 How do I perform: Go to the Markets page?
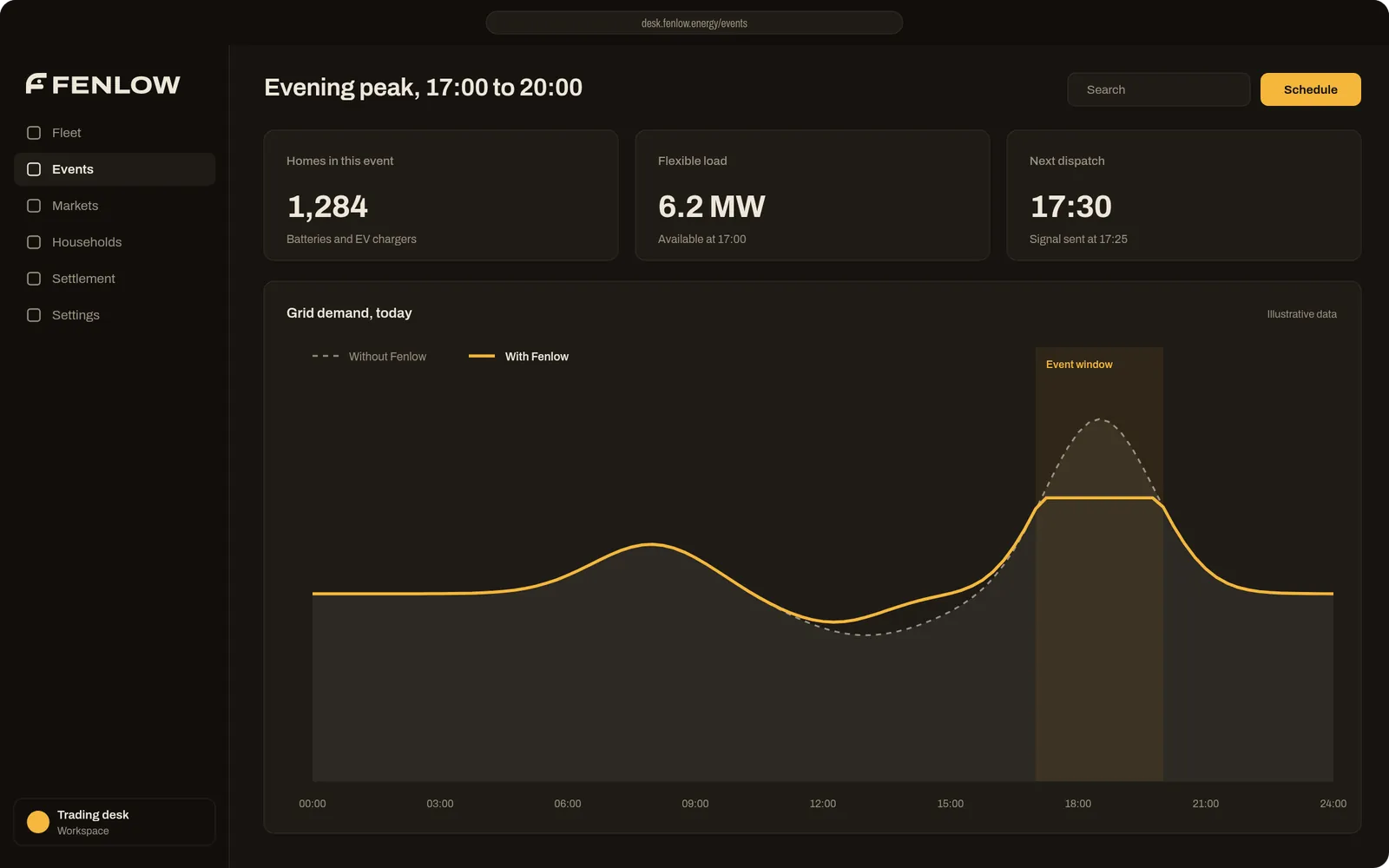115,206
